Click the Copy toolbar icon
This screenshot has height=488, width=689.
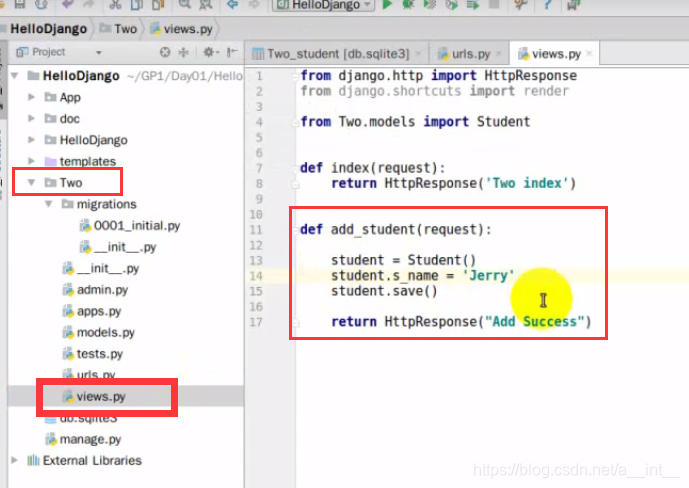coord(137,4)
